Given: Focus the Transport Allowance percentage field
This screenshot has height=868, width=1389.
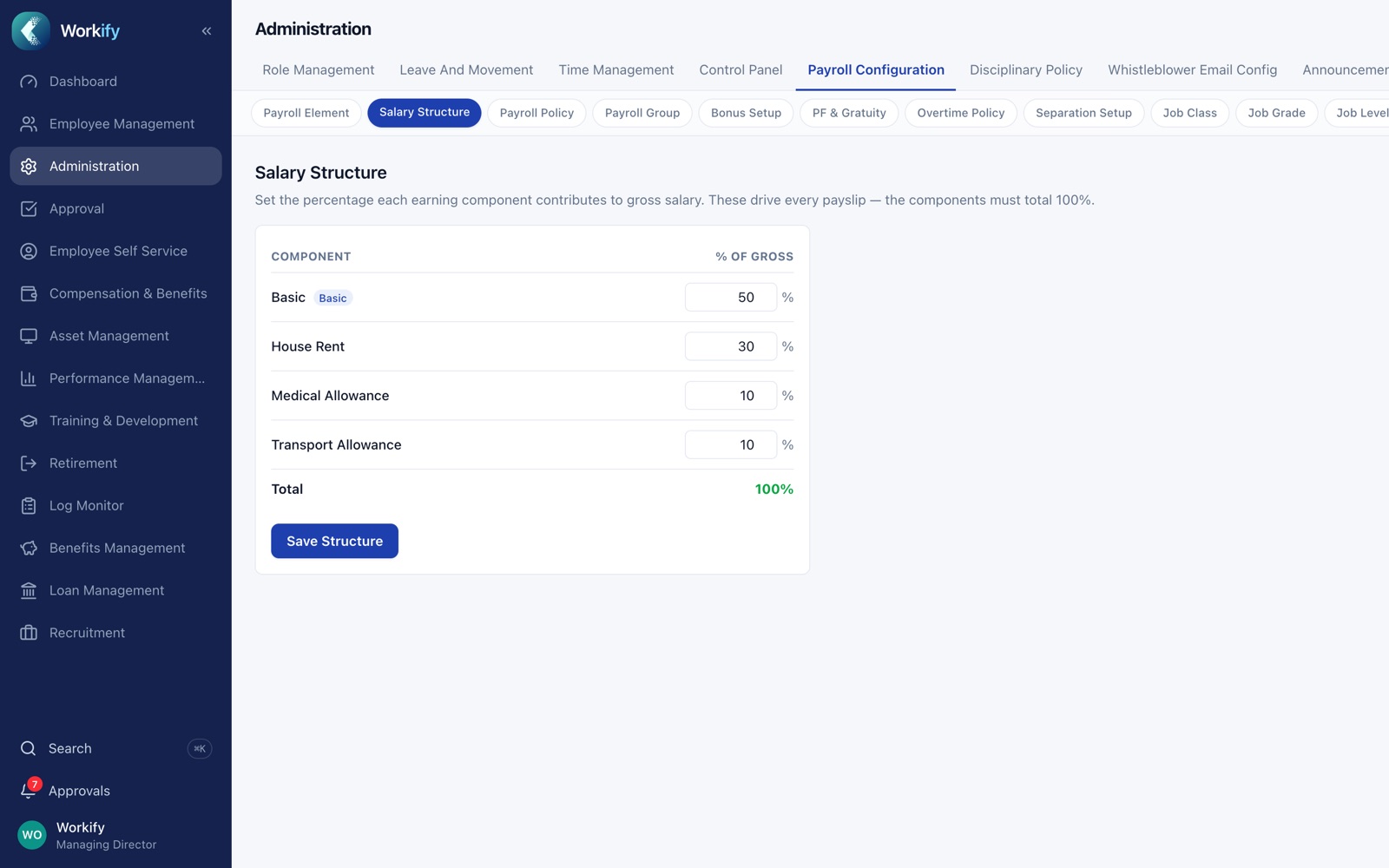Looking at the screenshot, I should 731,444.
